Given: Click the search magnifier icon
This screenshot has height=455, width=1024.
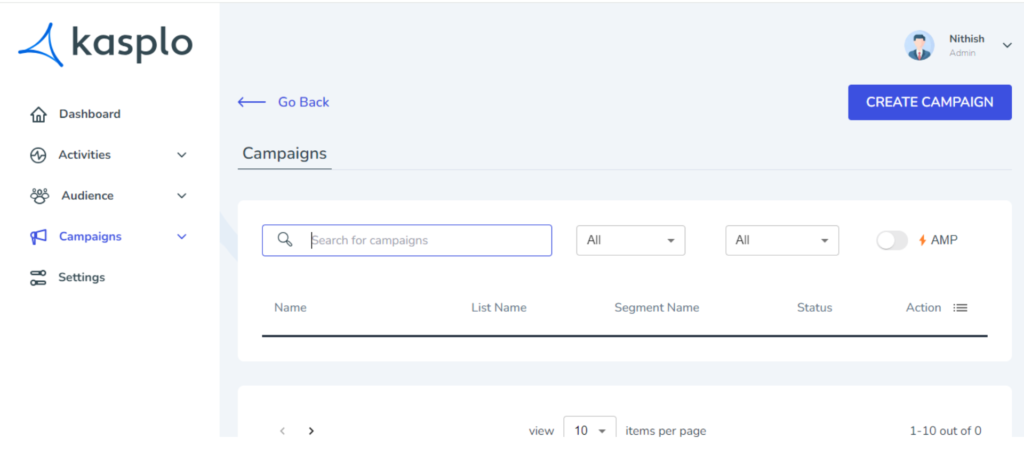Looking at the screenshot, I should click(x=285, y=239).
